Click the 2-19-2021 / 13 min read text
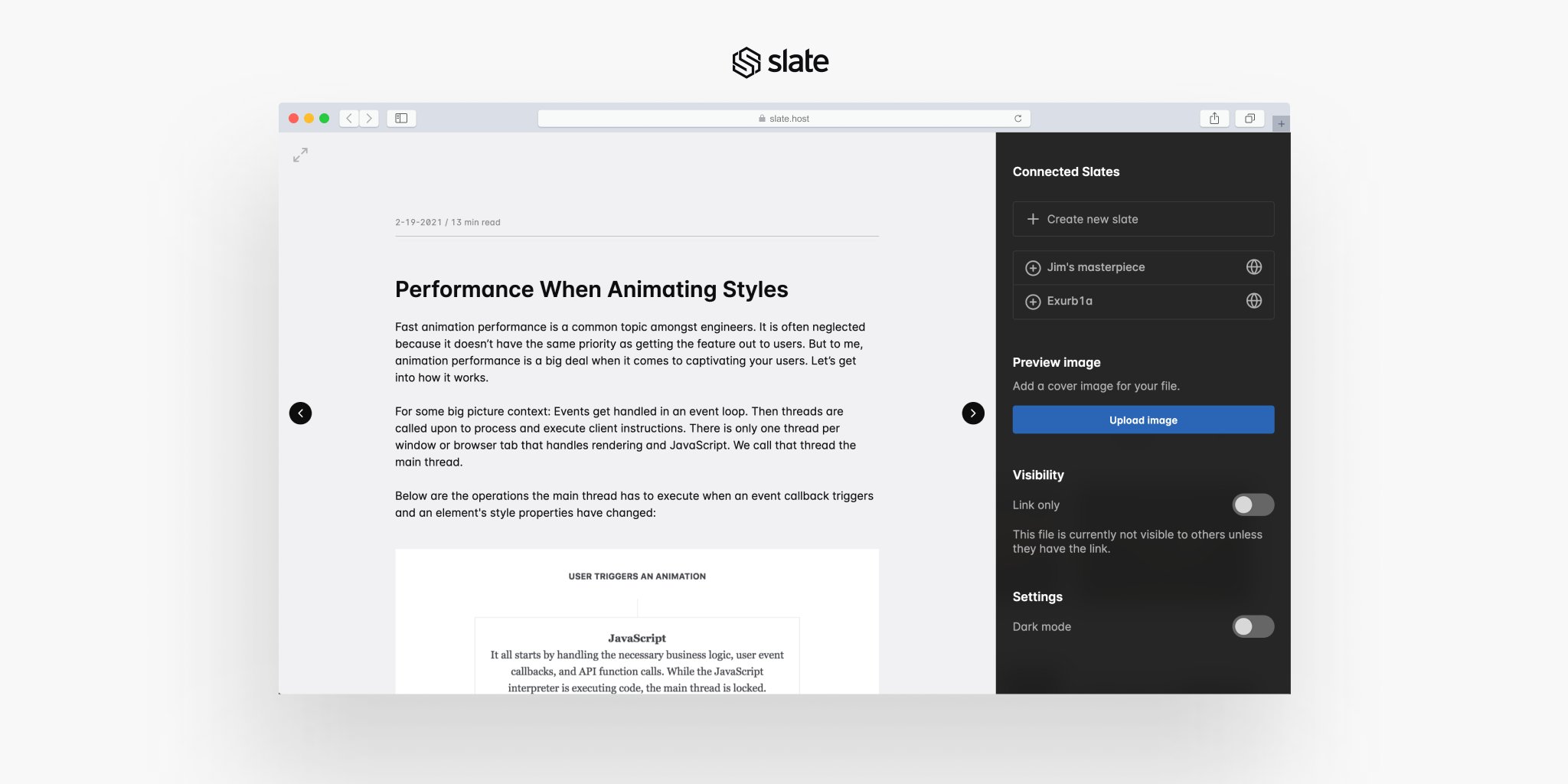This screenshot has height=784, width=1568. point(448,222)
